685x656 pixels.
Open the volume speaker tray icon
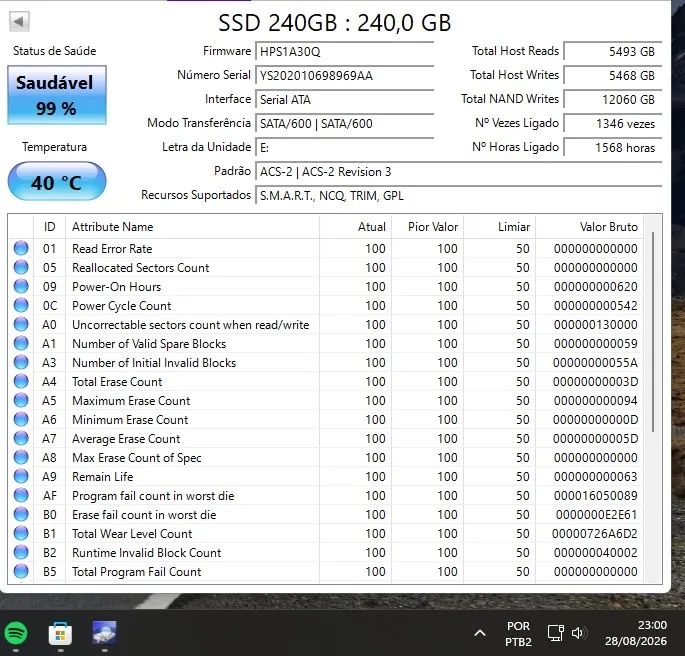coord(578,633)
